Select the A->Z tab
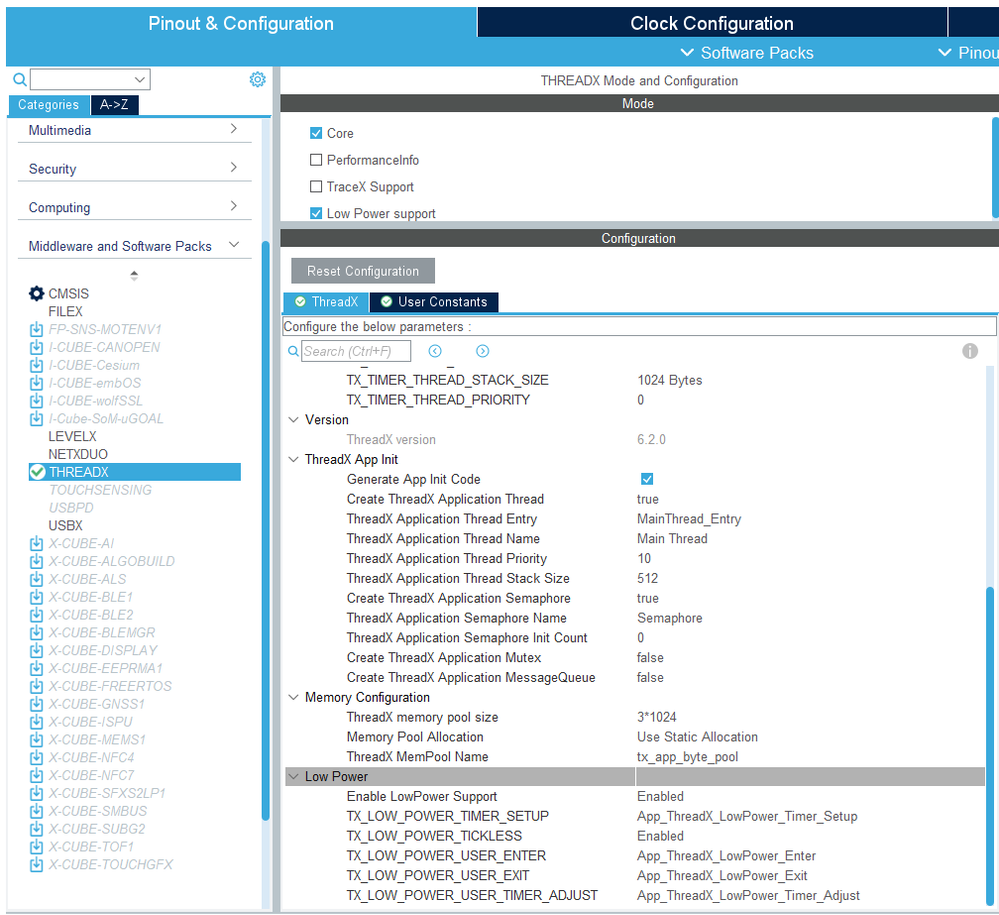This screenshot has width=999, height=915. [115, 104]
